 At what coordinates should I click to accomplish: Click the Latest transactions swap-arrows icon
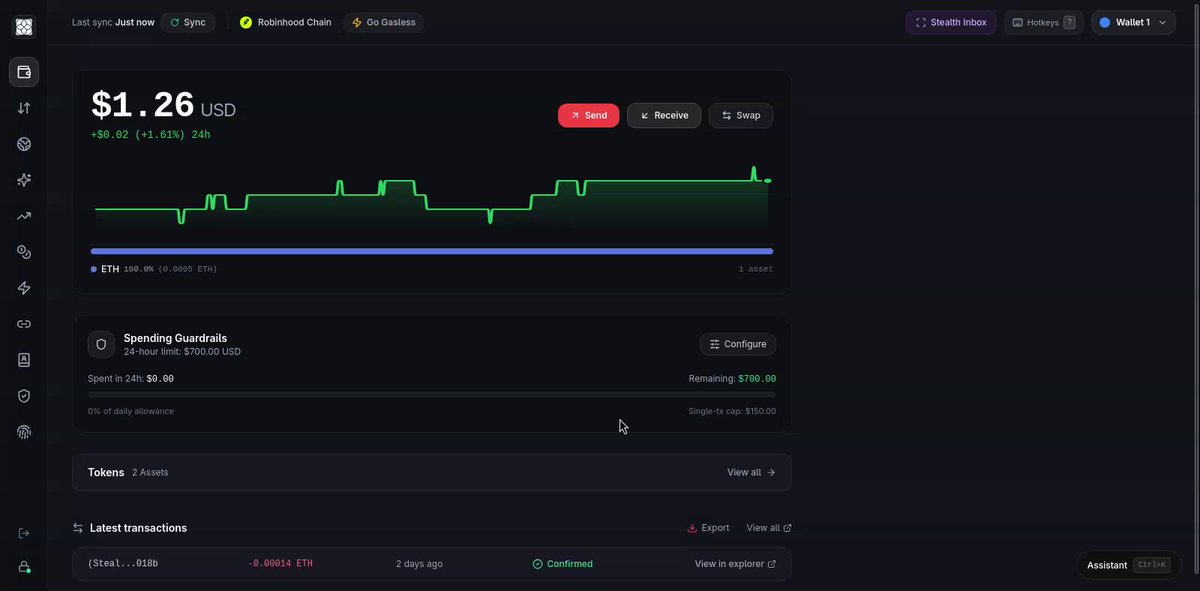(x=78, y=528)
